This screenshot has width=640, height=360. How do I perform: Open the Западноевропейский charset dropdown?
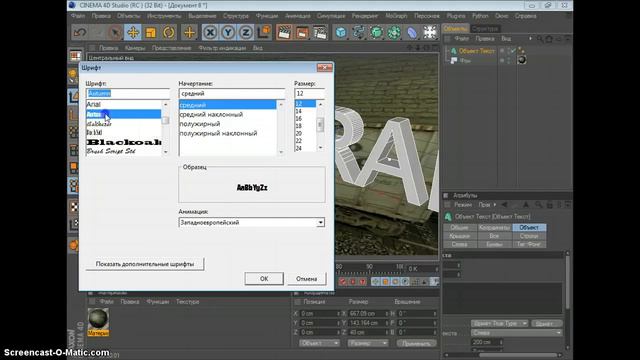tap(251, 222)
